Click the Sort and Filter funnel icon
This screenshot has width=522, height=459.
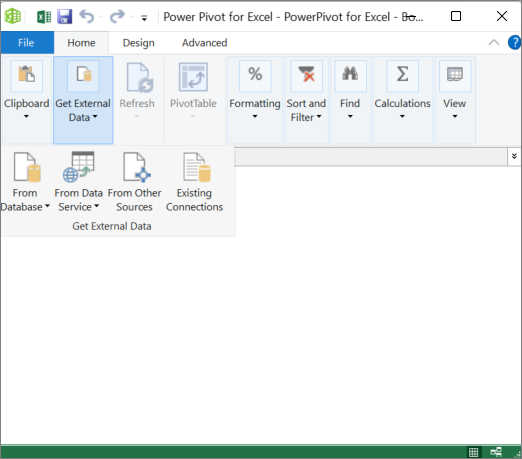pyautogui.click(x=307, y=76)
